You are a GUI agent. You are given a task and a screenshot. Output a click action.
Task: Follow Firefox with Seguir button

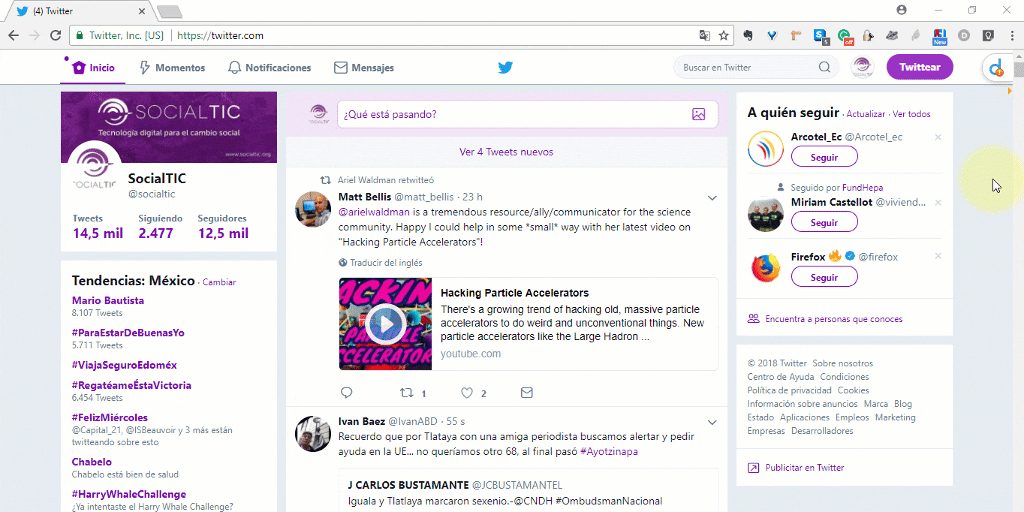824,277
